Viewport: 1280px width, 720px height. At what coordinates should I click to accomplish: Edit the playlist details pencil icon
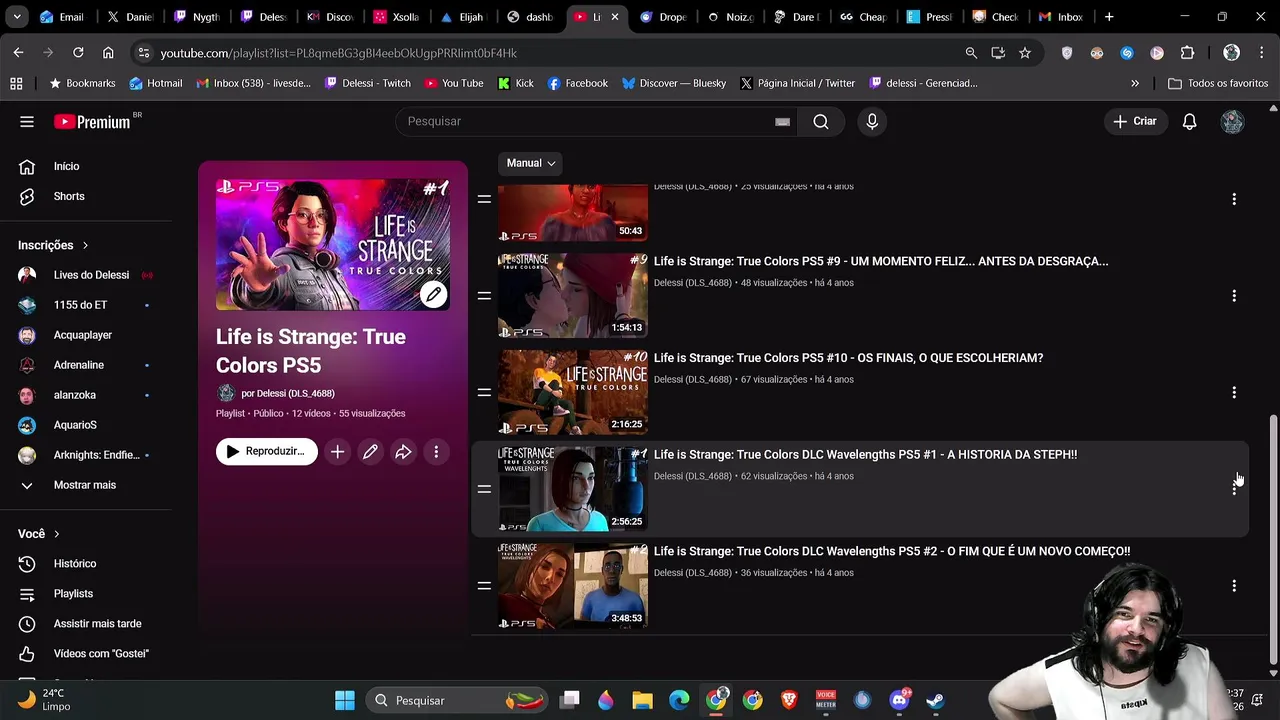tap(370, 452)
